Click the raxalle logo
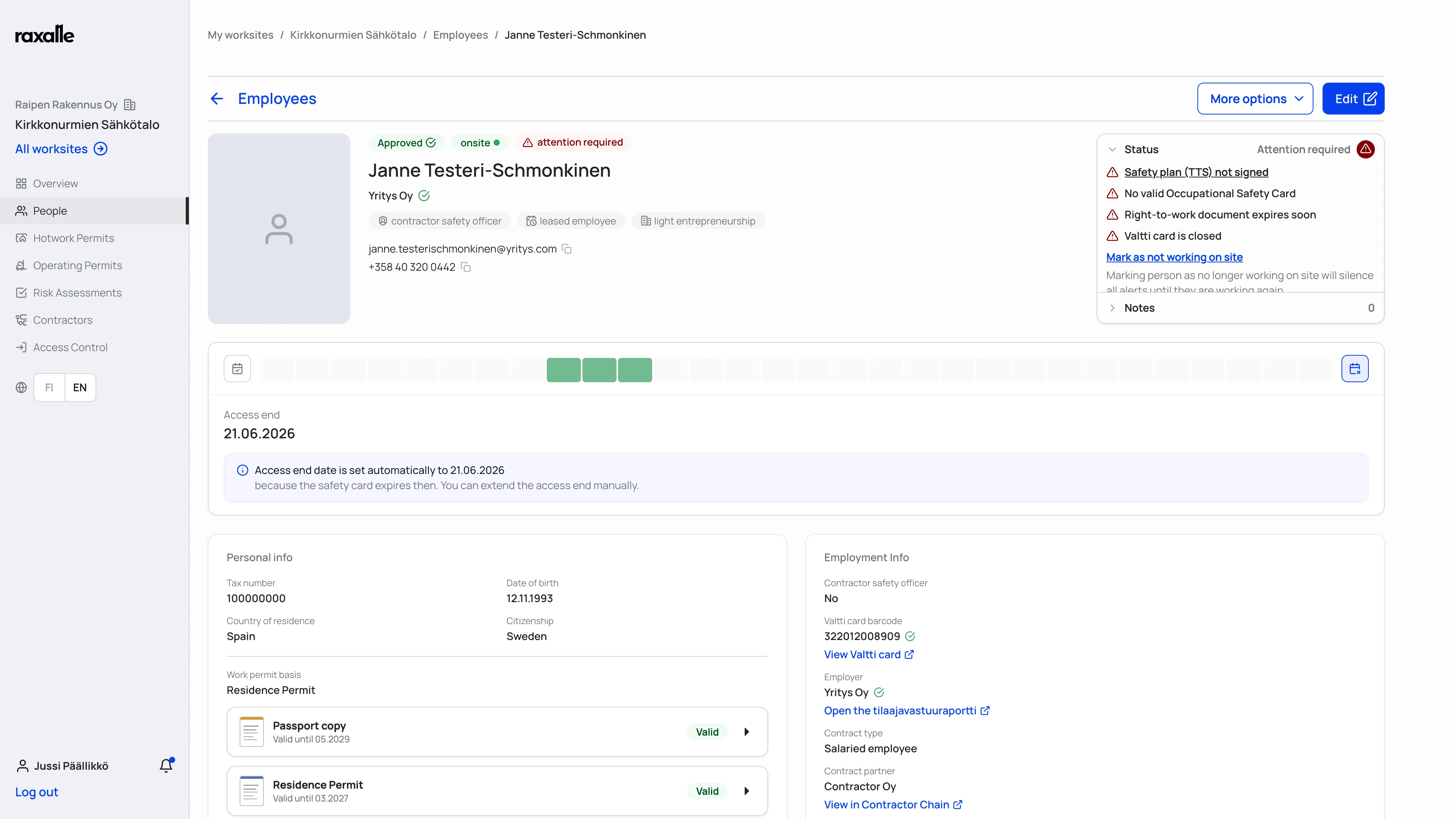 [45, 35]
